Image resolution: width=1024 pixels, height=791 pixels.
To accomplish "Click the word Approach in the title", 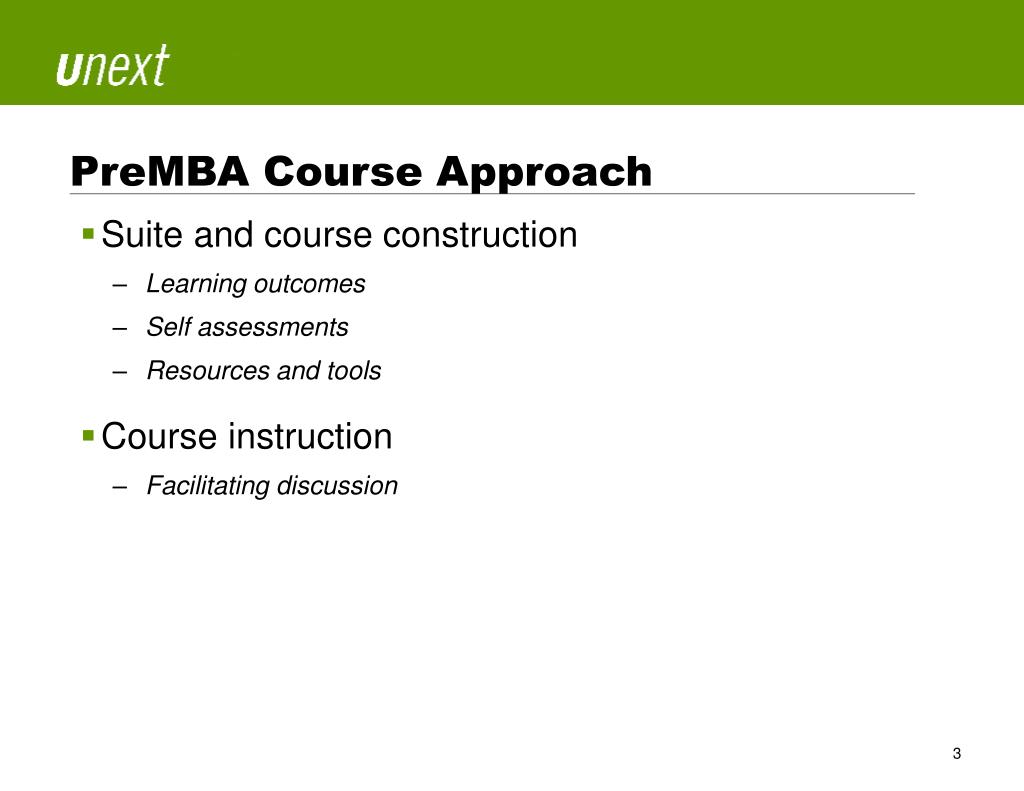I will point(544,172).
